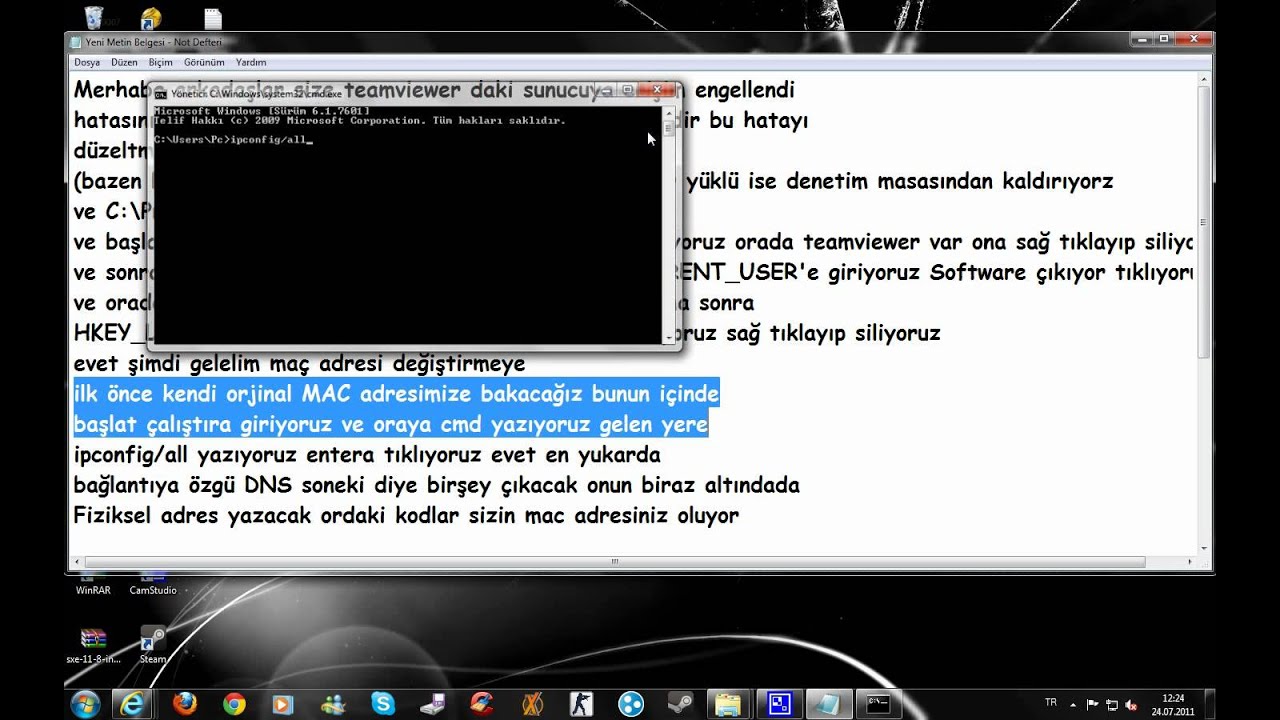Select the Steam desktop shortcut
Image resolution: width=1280 pixels, height=720 pixels.
pyautogui.click(x=153, y=645)
